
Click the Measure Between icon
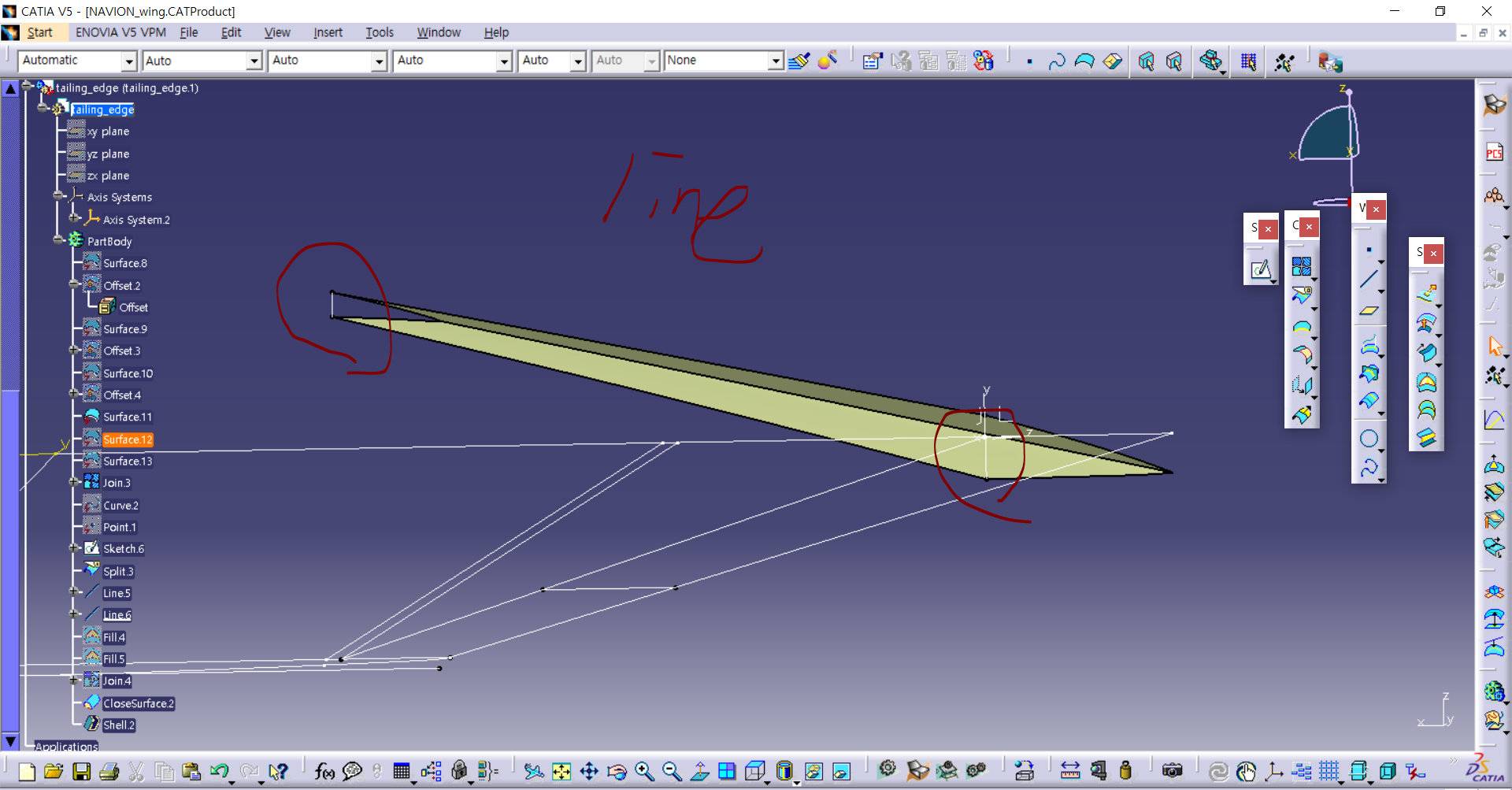1070,770
